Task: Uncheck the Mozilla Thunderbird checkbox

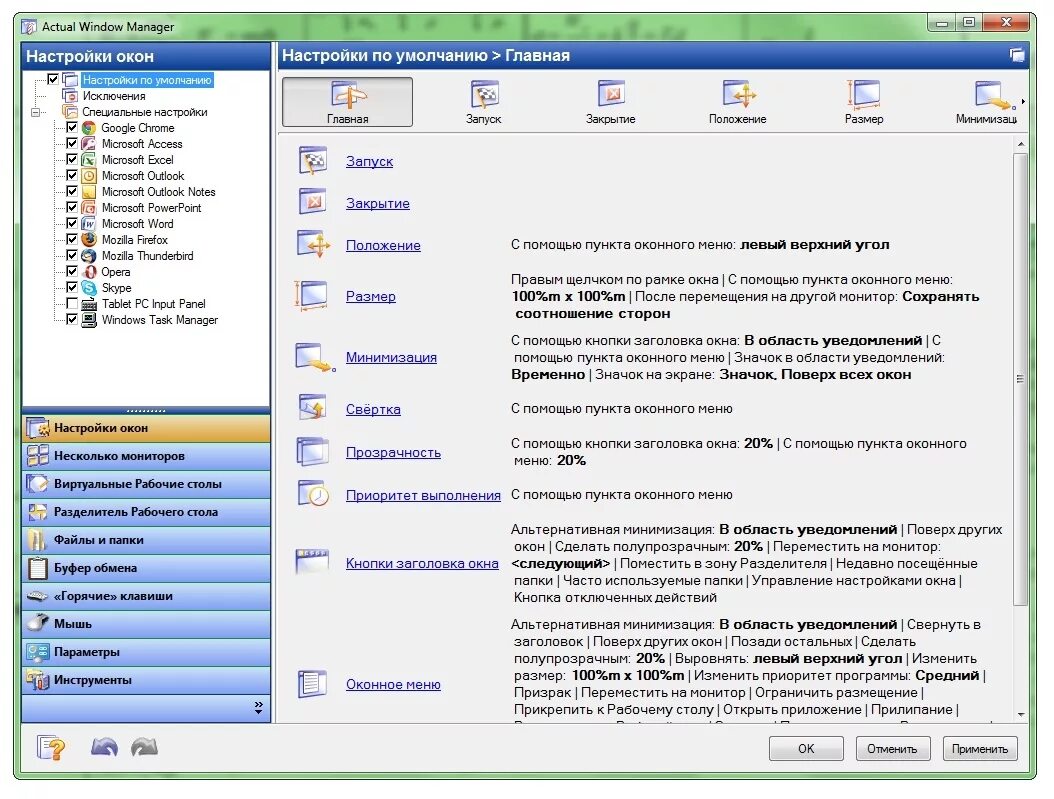Action: click(x=72, y=255)
